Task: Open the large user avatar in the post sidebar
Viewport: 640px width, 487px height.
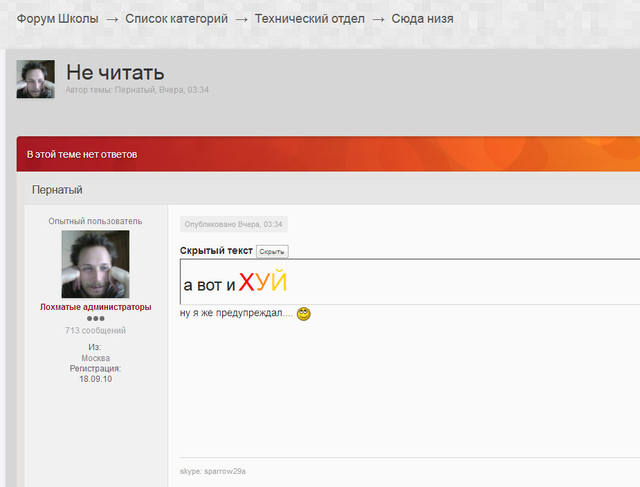Action: pos(95,264)
